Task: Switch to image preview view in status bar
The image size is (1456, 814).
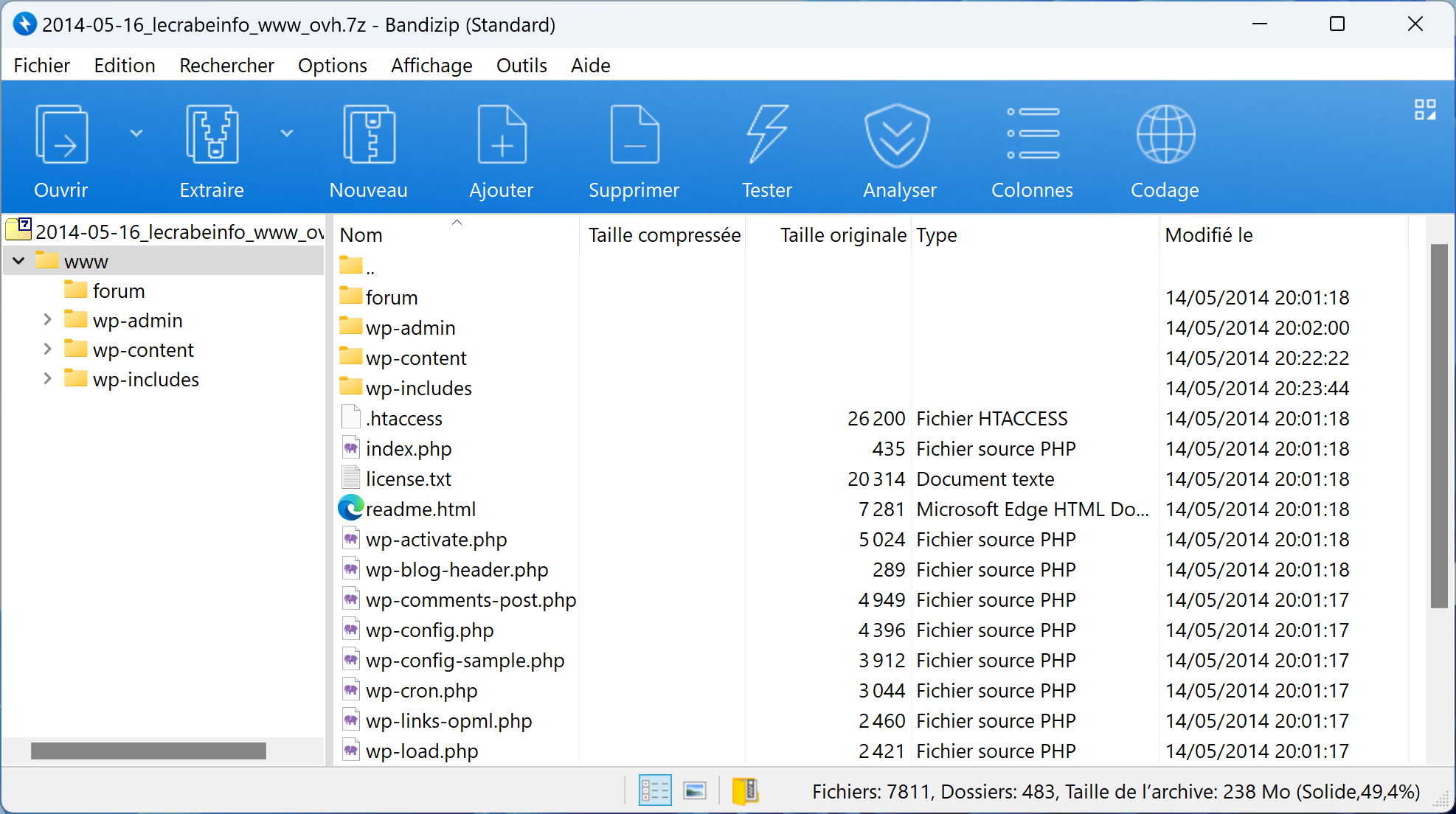Action: [x=695, y=791]
